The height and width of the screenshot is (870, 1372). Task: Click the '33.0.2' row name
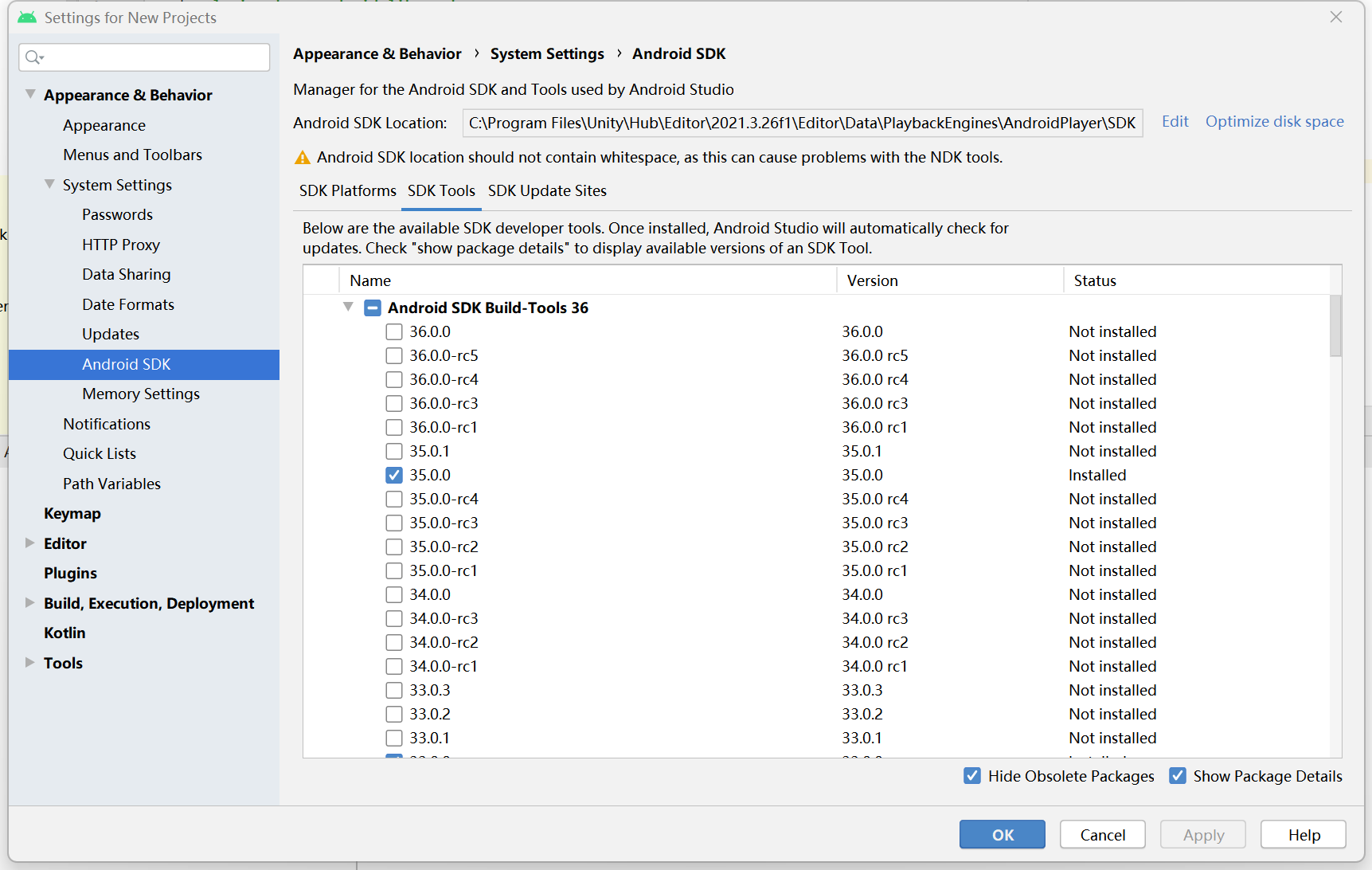click(430, 714)
